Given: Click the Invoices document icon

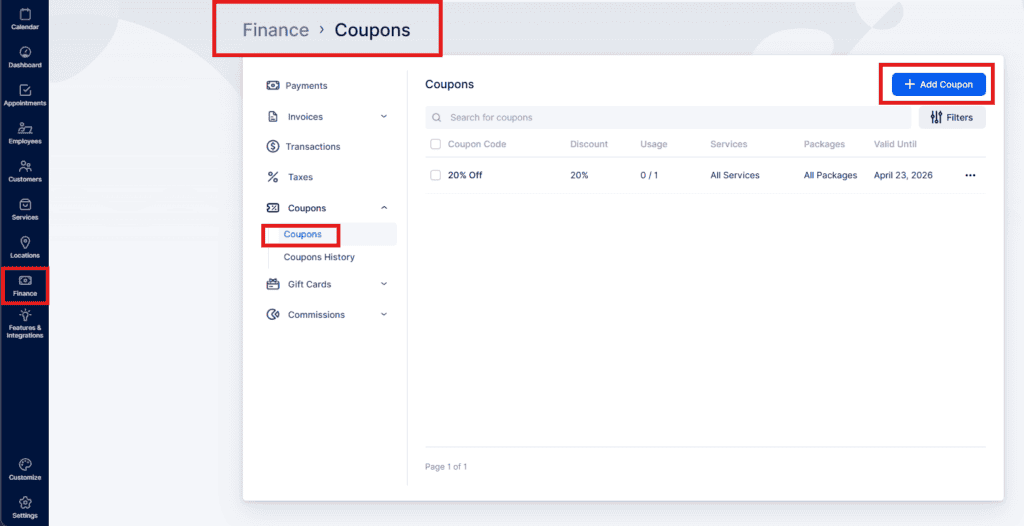Looking at the screenshot, I should point(273,116).
